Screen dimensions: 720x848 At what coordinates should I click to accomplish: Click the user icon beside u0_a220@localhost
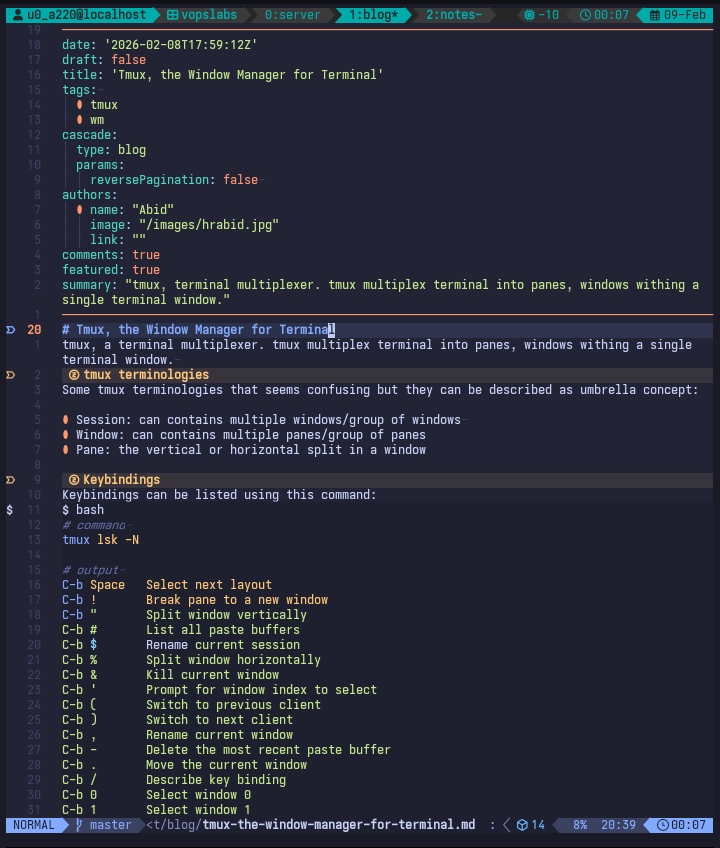click(x=18, y=15)
